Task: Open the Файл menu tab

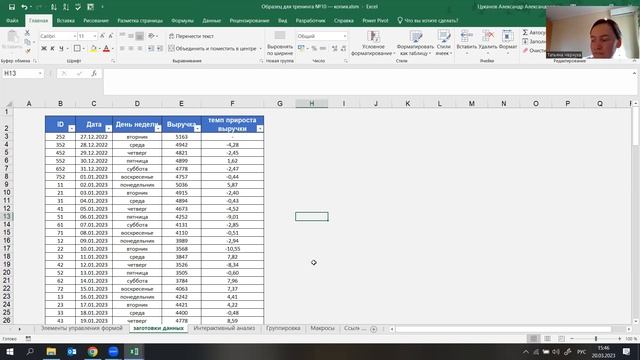Action: (12, 20)
